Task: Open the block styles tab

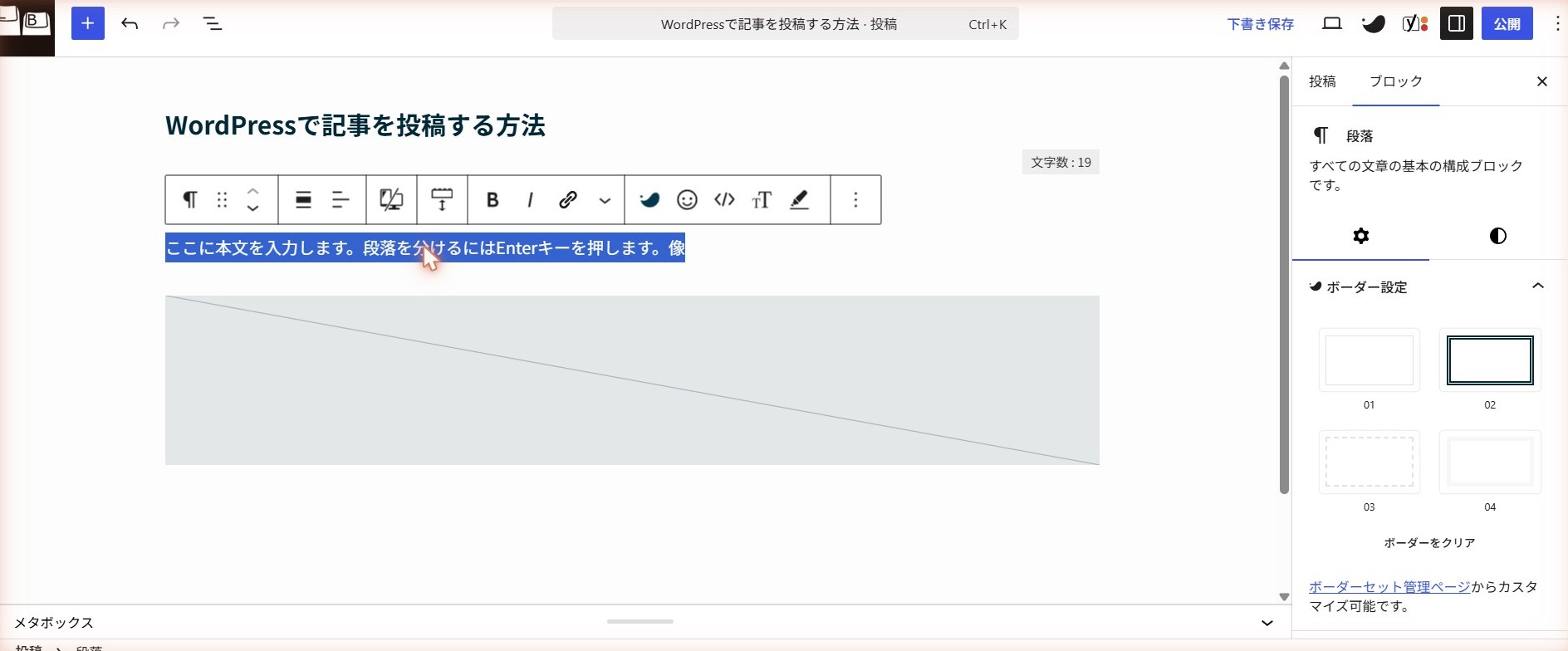Action: [1498, 236]
